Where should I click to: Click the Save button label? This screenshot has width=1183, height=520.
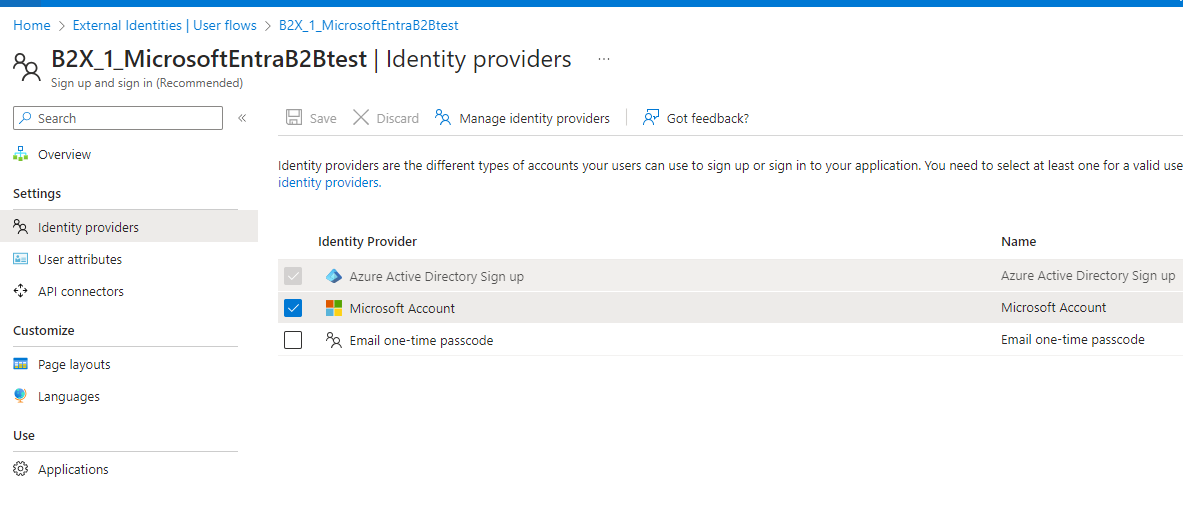click(323, 118)
